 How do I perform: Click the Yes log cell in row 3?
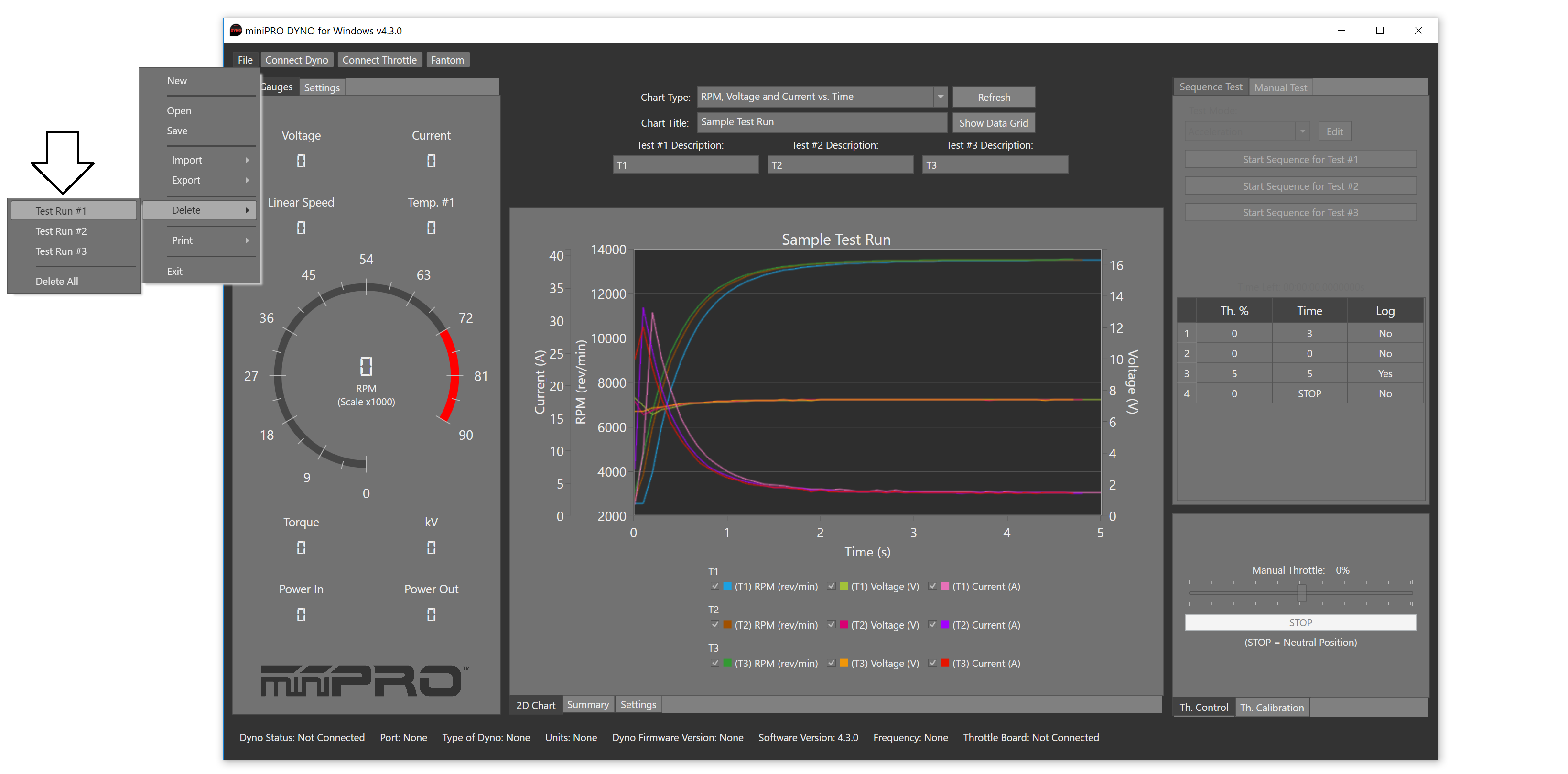click(x=1385, y=374)
